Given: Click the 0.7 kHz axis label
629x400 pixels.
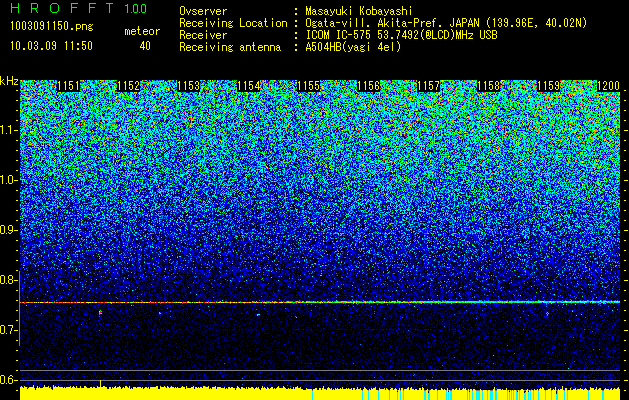Looking at the screenshot, I should pos(9,330).
